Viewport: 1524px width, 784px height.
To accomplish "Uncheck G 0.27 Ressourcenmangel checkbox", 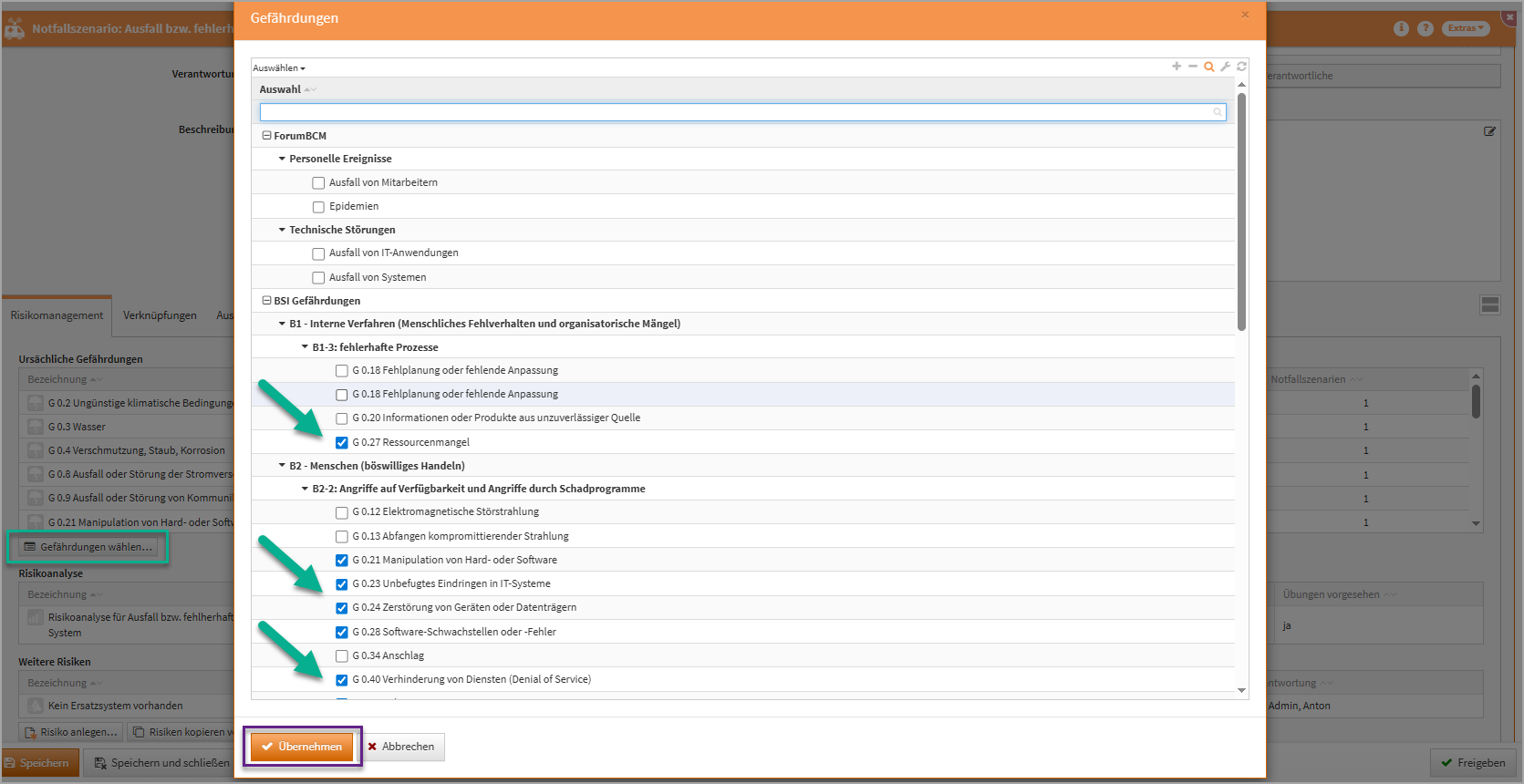I will (x=342, y=443).
